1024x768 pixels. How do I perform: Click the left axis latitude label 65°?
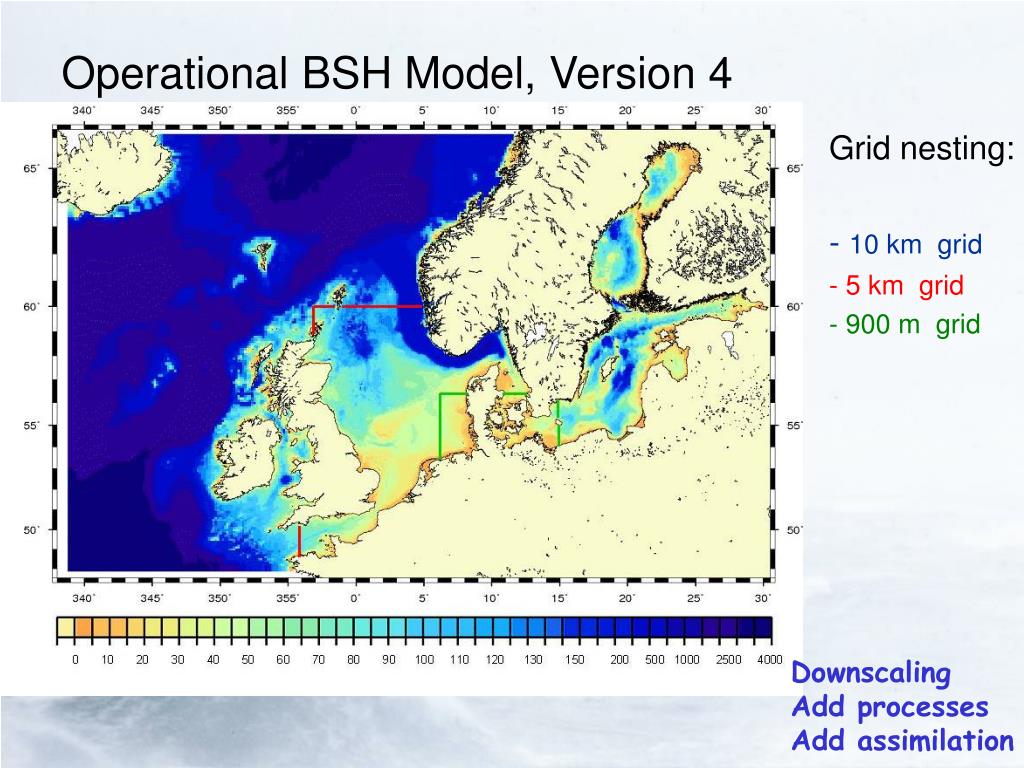click(x=31, y=168)
